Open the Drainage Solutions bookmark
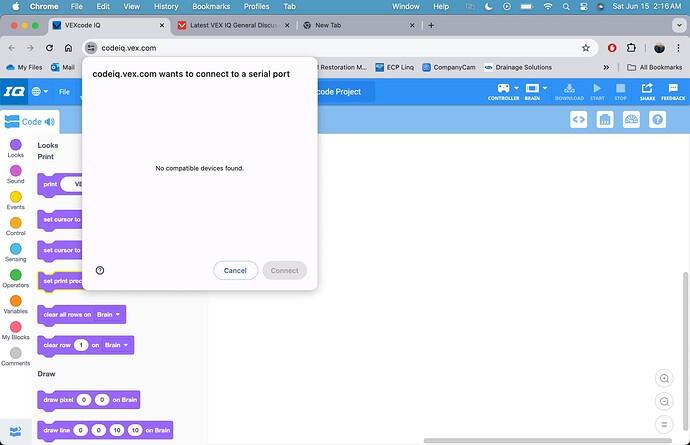The width and height of the screenshot is (690, 445). (x=519, y=67)
